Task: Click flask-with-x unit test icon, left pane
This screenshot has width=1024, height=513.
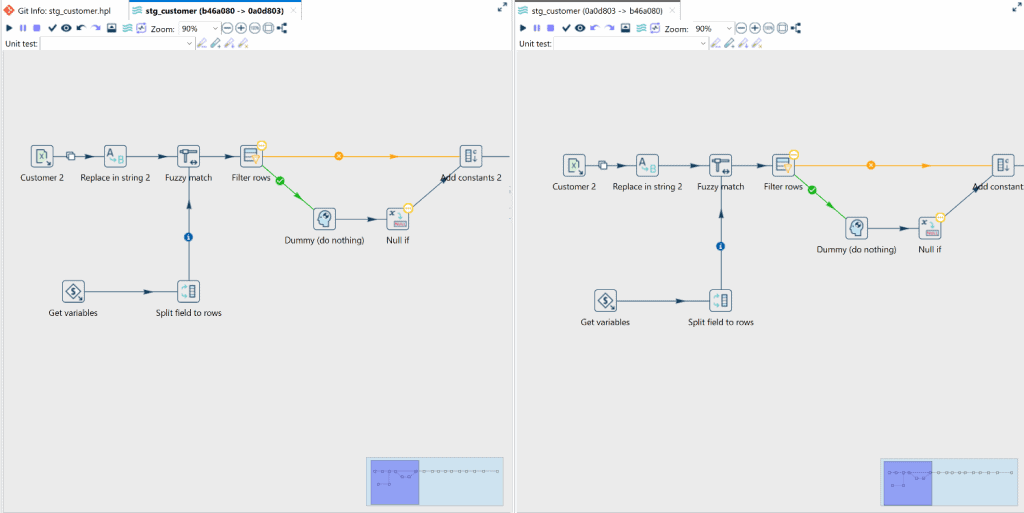Action: click(243, 44)
